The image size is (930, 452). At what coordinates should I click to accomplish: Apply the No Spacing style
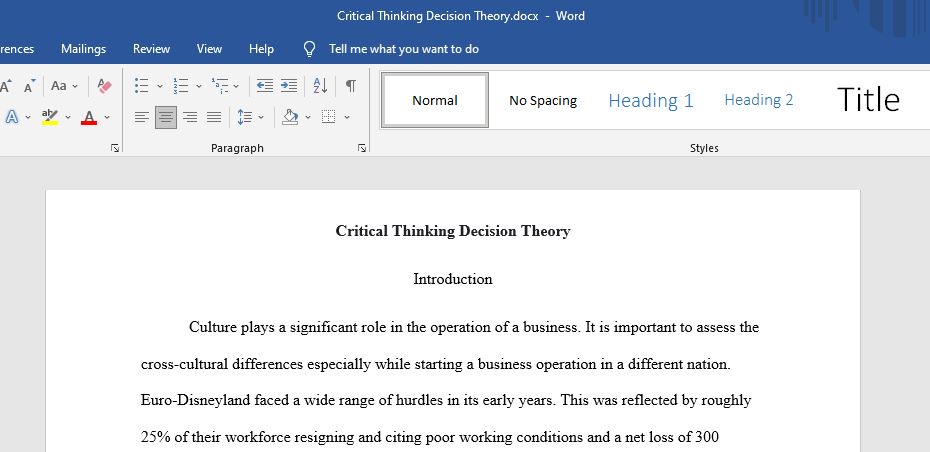pos(543,100)
